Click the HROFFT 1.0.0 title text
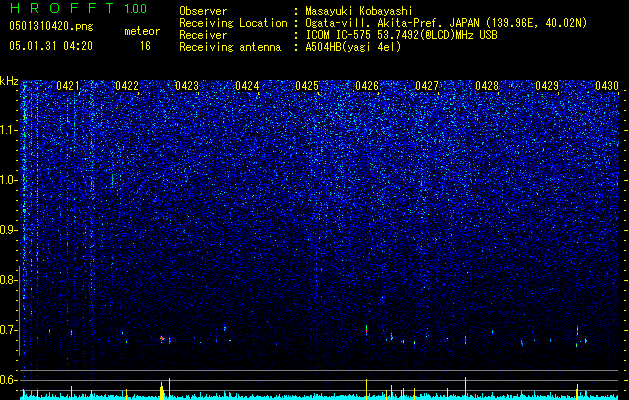629x400 pixels. 78,8
